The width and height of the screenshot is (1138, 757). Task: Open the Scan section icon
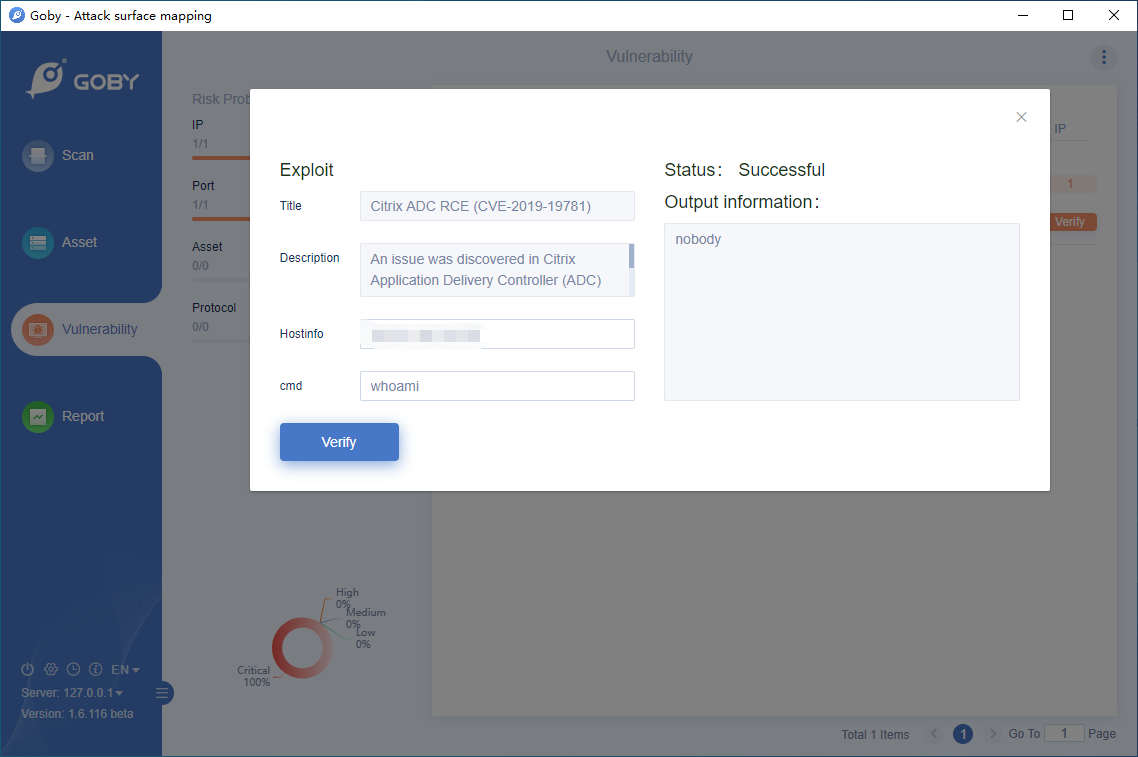tap(38, 155)
